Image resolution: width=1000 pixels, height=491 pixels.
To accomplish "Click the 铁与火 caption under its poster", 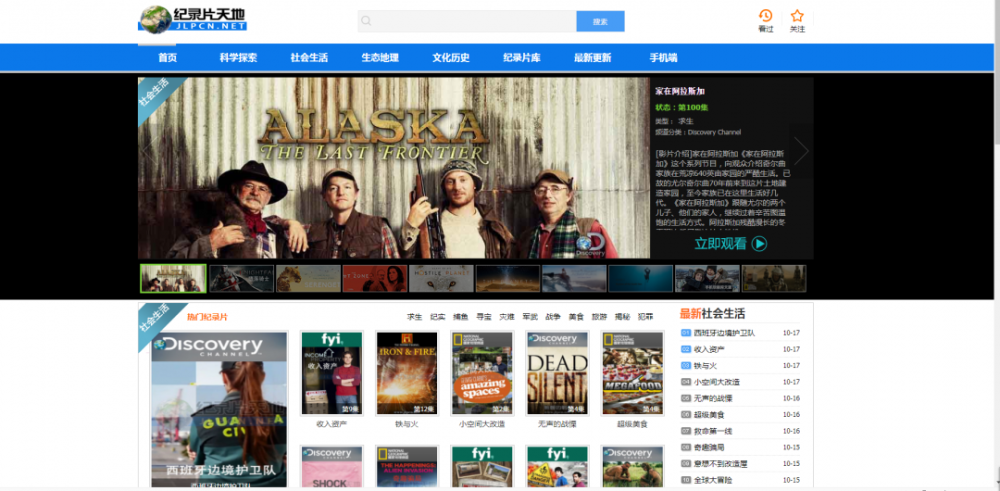I will [407, 424].
